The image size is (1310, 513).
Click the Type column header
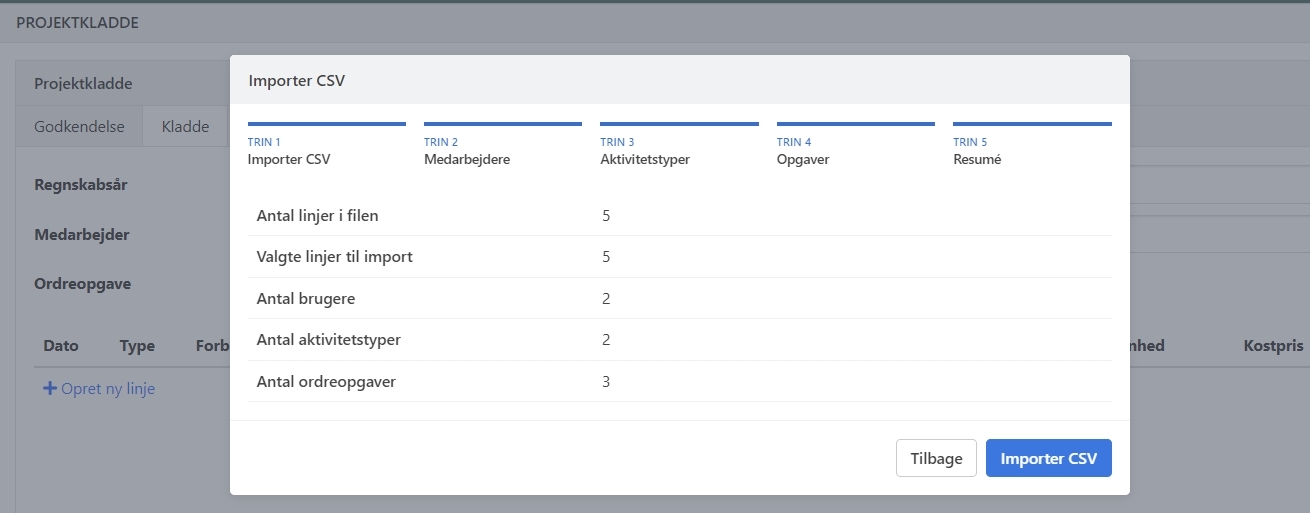pos(137,346)
